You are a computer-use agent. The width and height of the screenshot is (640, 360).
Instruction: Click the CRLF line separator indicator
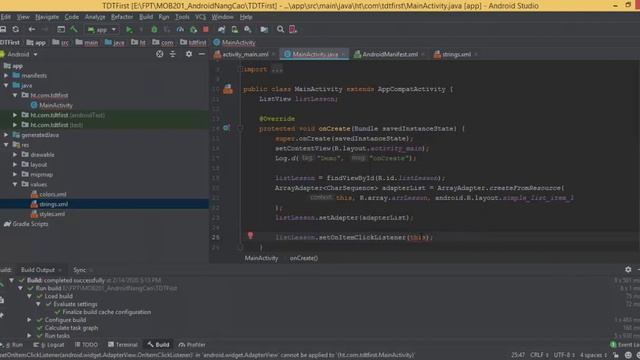coord(539,355)
